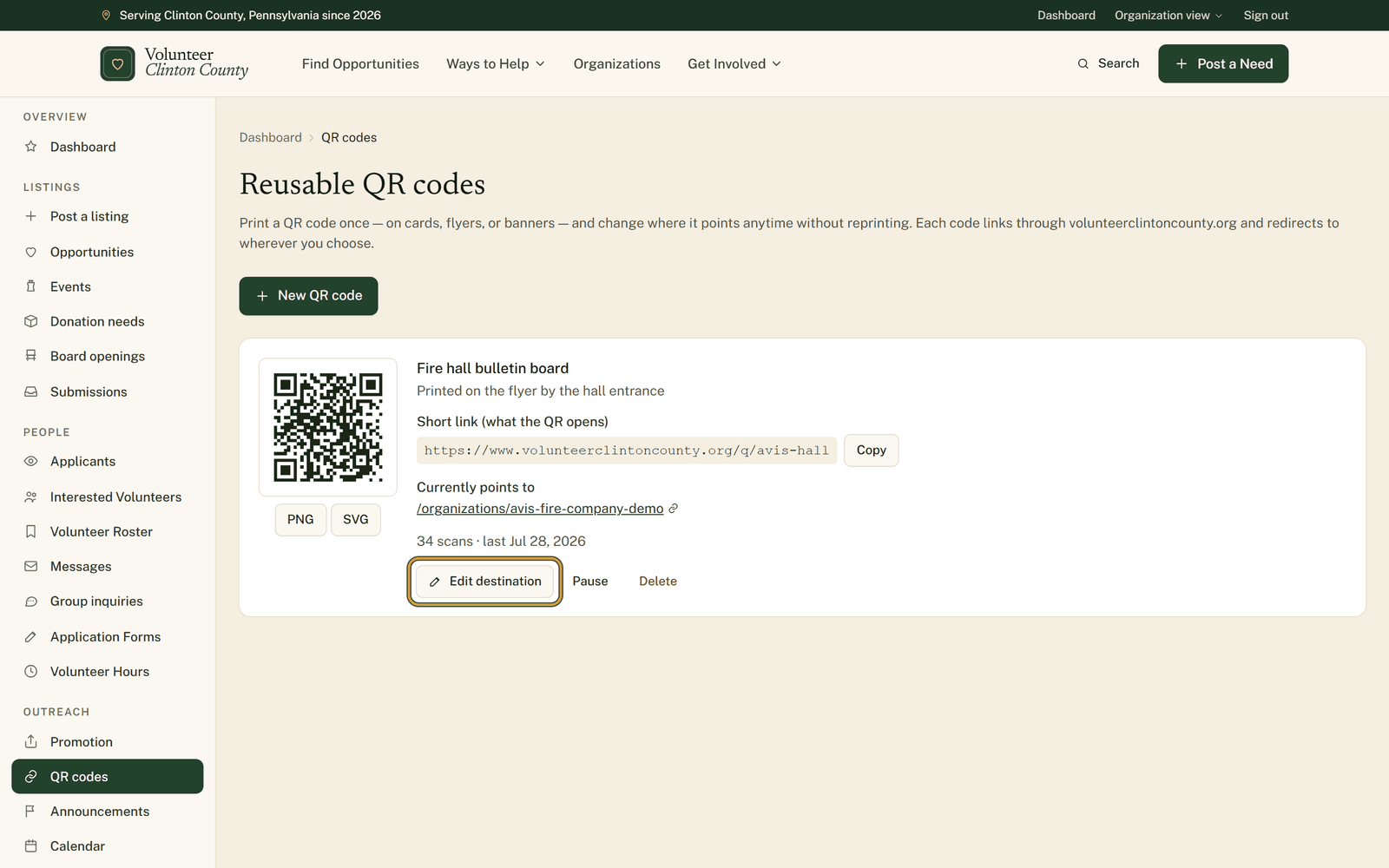1389x868 pixels.
Task: Open Application Forms in the sidebar
Action: (108, 636)
